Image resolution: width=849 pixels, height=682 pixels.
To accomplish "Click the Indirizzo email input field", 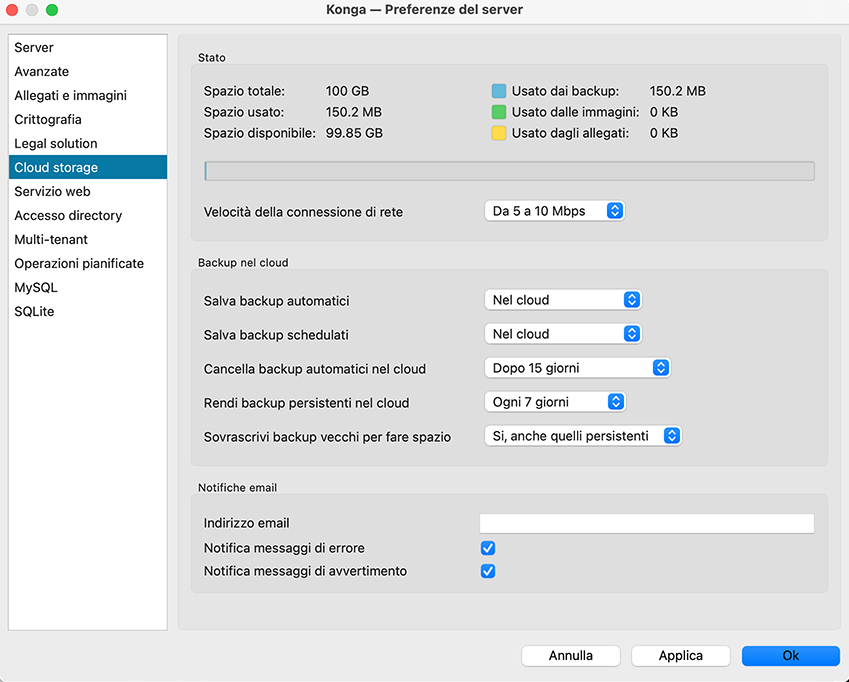I will point(646,524).
